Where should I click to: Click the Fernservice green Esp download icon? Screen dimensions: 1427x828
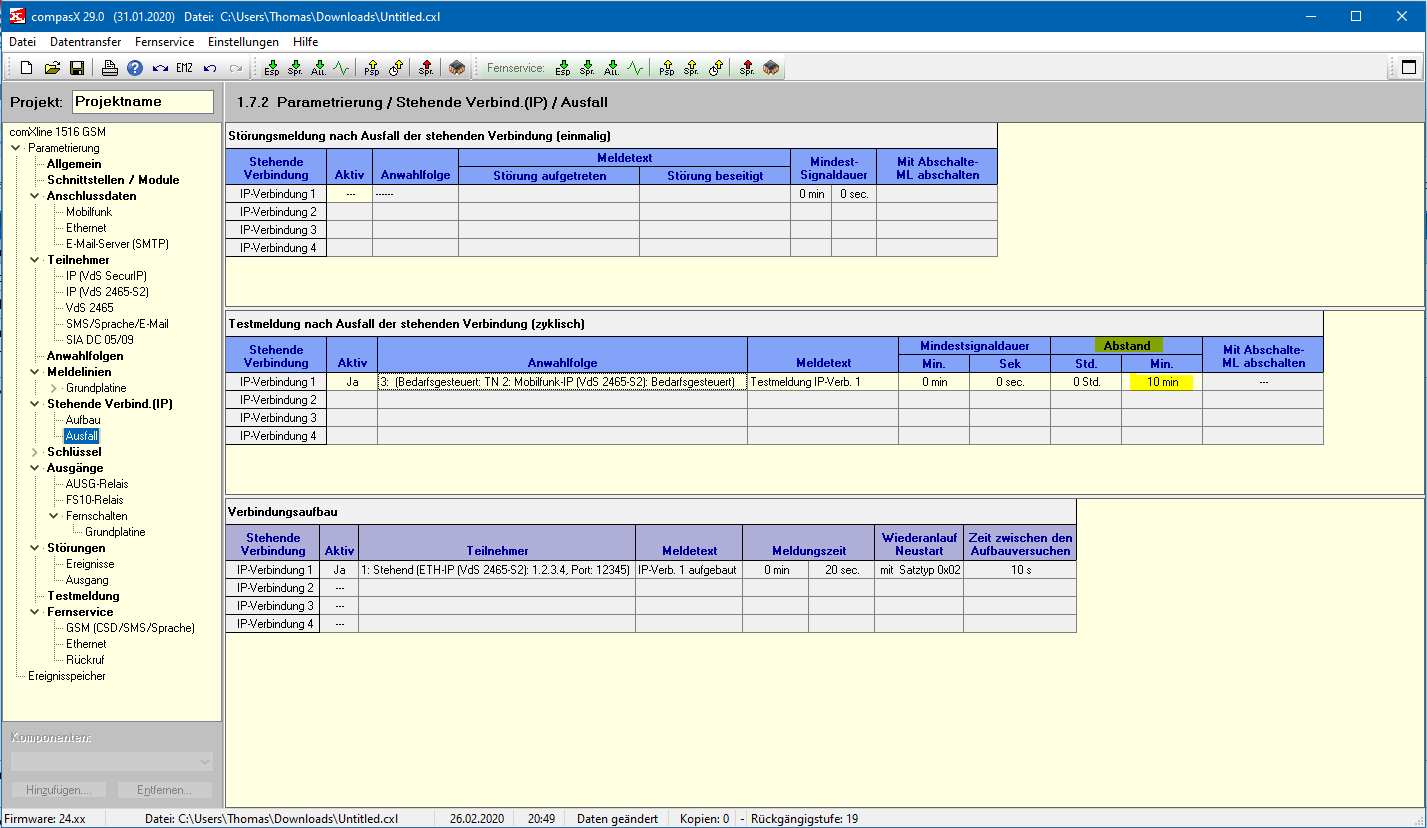tap(562, 68)
